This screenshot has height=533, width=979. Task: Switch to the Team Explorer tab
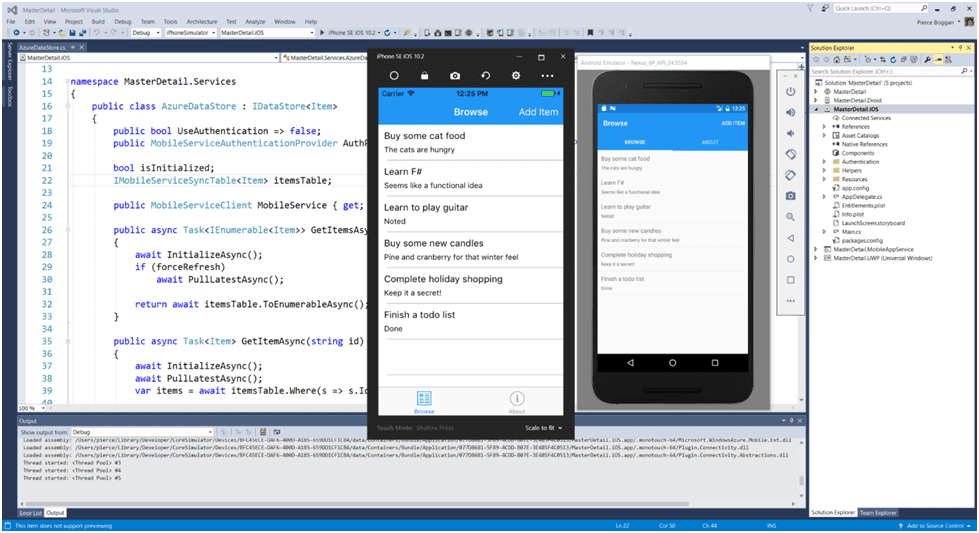tap(879, 512)
